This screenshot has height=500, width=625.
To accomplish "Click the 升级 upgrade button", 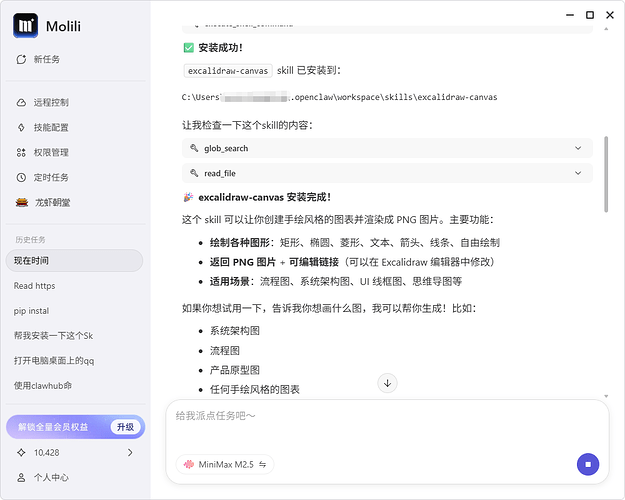I will pos(126,427).
